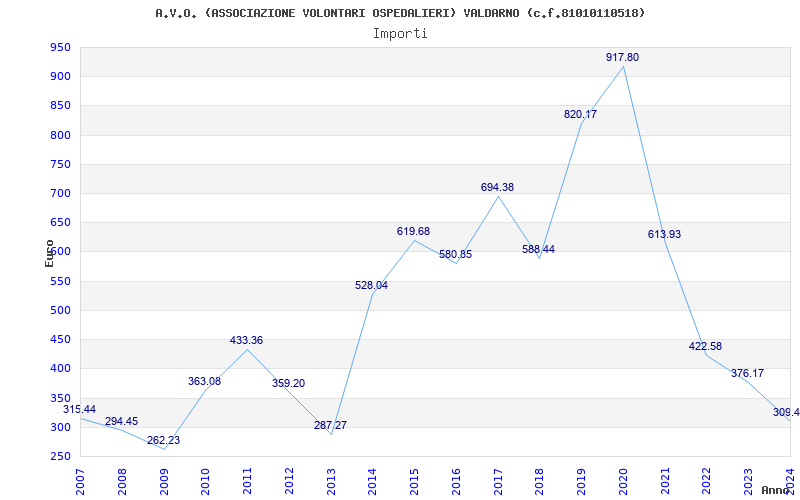
Task: Click x-axis year 2018
Action: (x=540, y=481)
